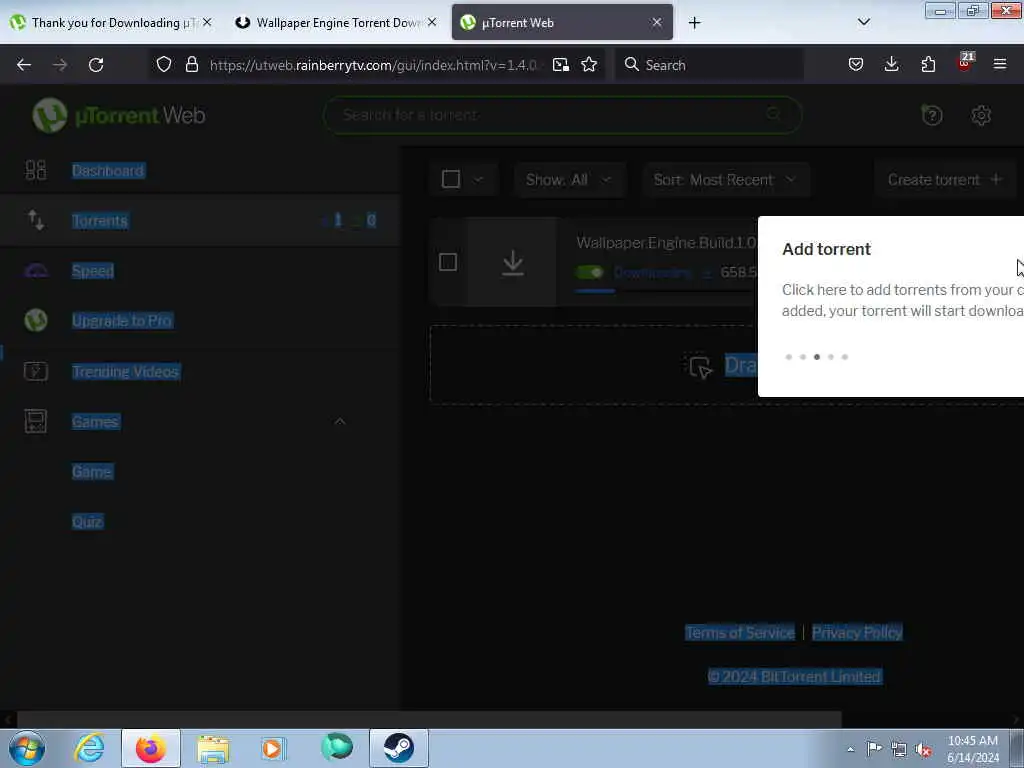This screenshot has height=768, width=1024.
Task: Open the Windows Start menu
Action: pyautogui.click(x=27, y=748)
